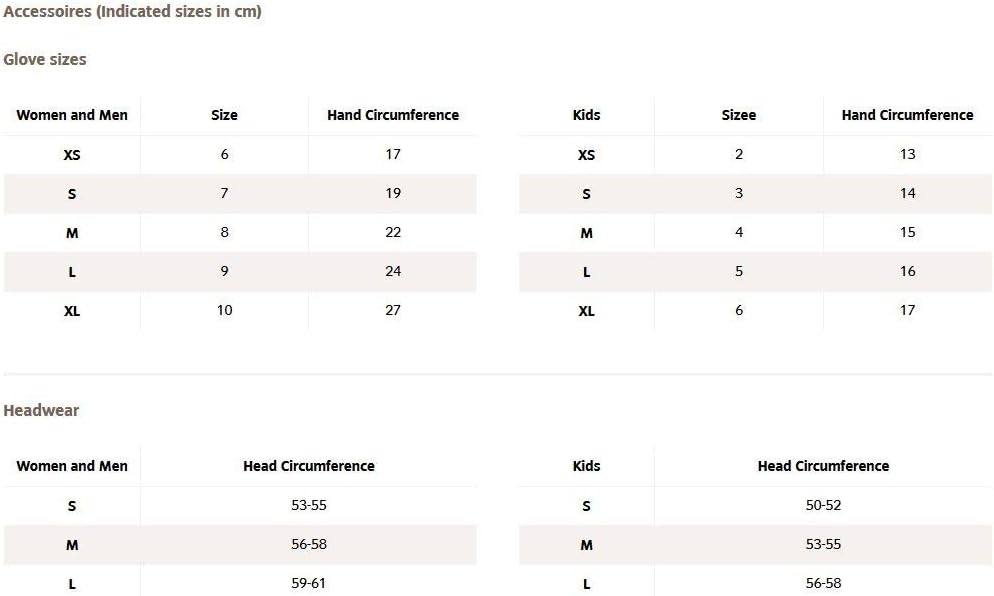Image resolution: width=994 pixels, height=596 pixels.
Task: Click hand circumference value 27
Action: (x=393, y=310)
